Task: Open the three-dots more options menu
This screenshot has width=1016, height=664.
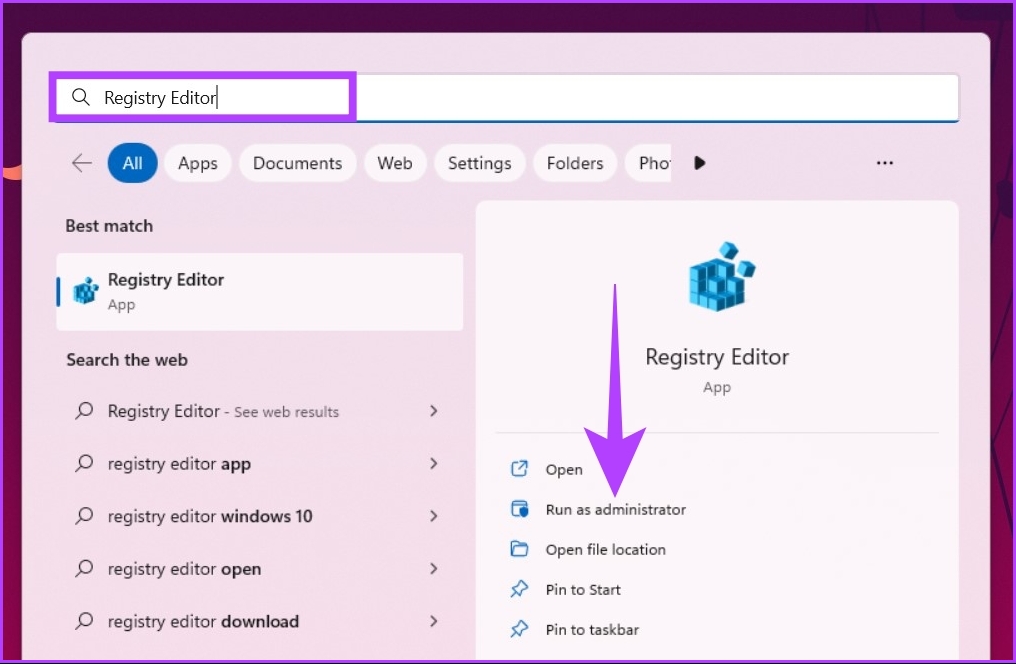Action: (x=884, y=163)
